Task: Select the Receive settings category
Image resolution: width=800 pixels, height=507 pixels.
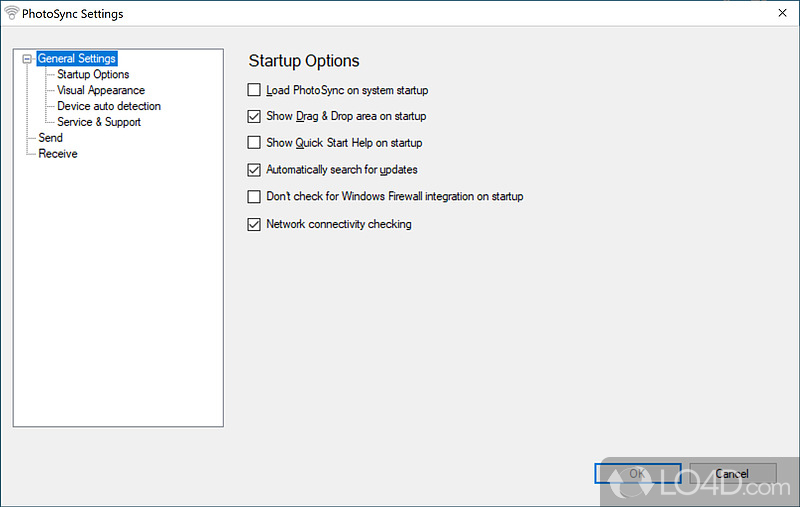Action: point(58,154)
